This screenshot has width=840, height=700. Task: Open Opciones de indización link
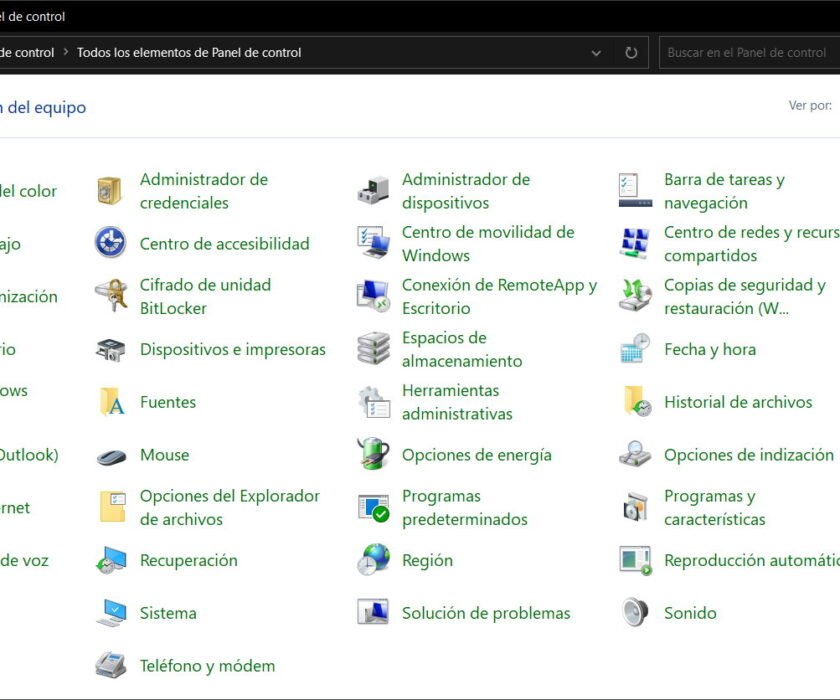[x=749, y=455]
